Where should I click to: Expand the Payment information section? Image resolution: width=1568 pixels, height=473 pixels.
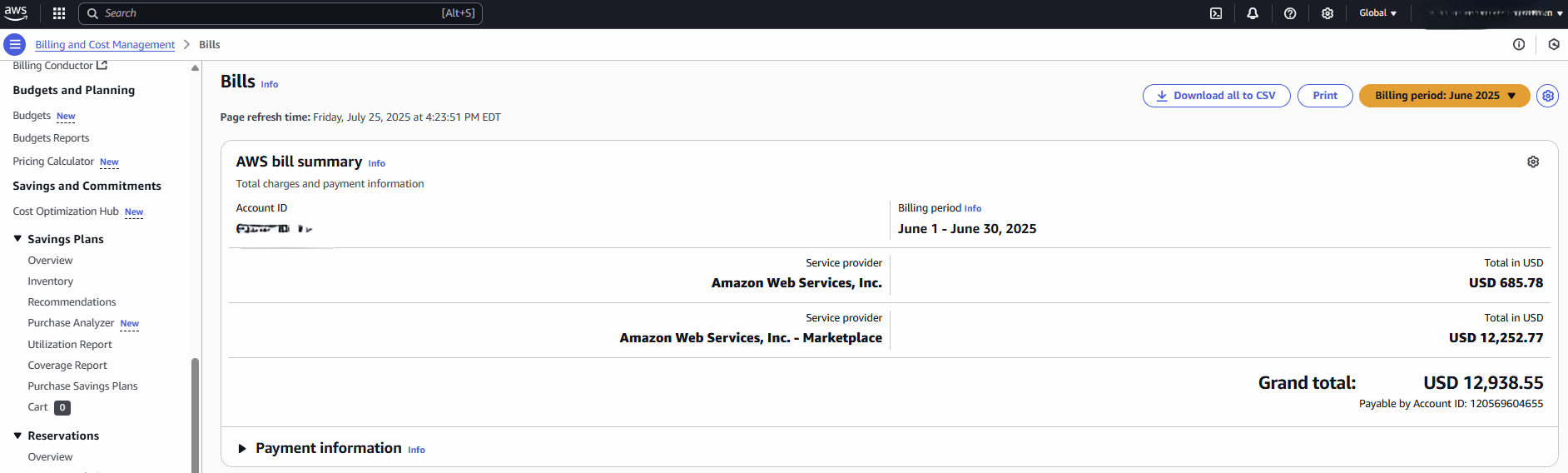(x=242, y=449)
